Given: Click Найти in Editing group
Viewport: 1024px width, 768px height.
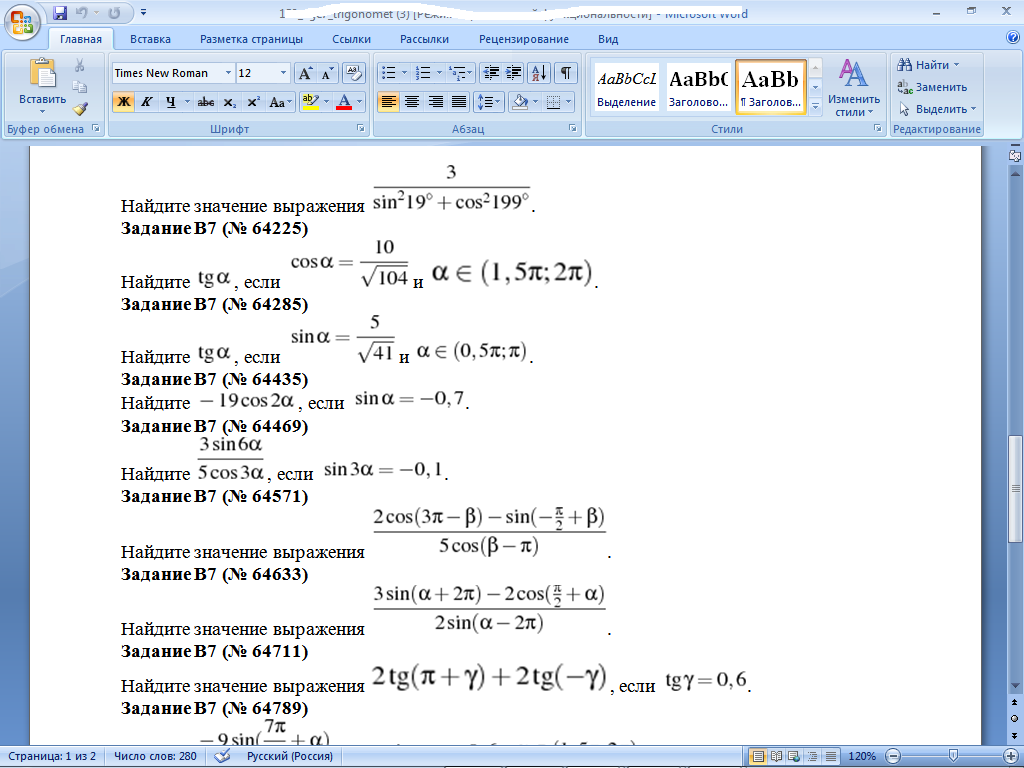Looking at the screenshot, I should tap(928, 65).
